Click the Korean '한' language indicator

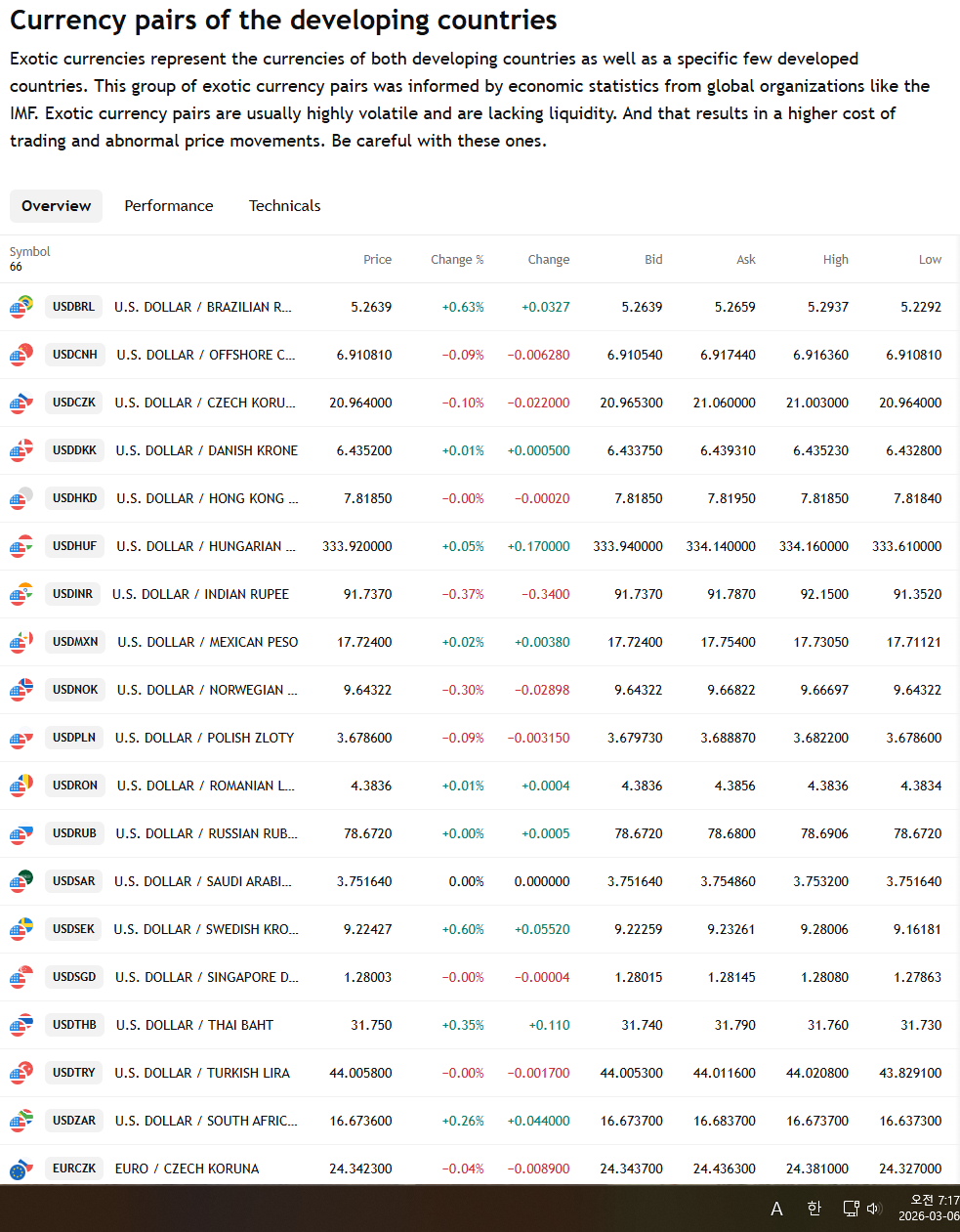(x=814, y=1209)
